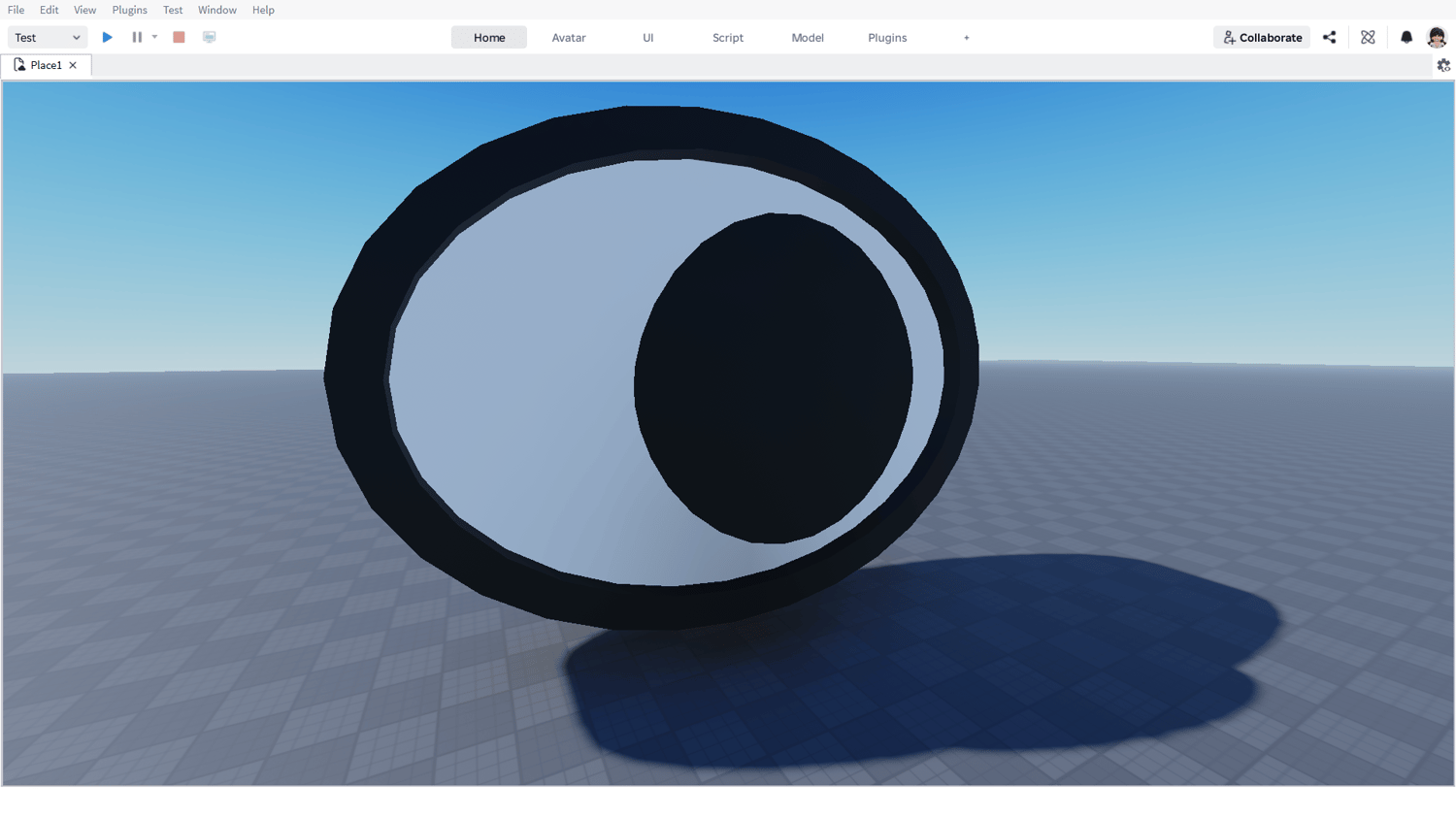1456x818 pixels.
Task: Open the Test menu in the menu bar
Action: coord(173,10)
